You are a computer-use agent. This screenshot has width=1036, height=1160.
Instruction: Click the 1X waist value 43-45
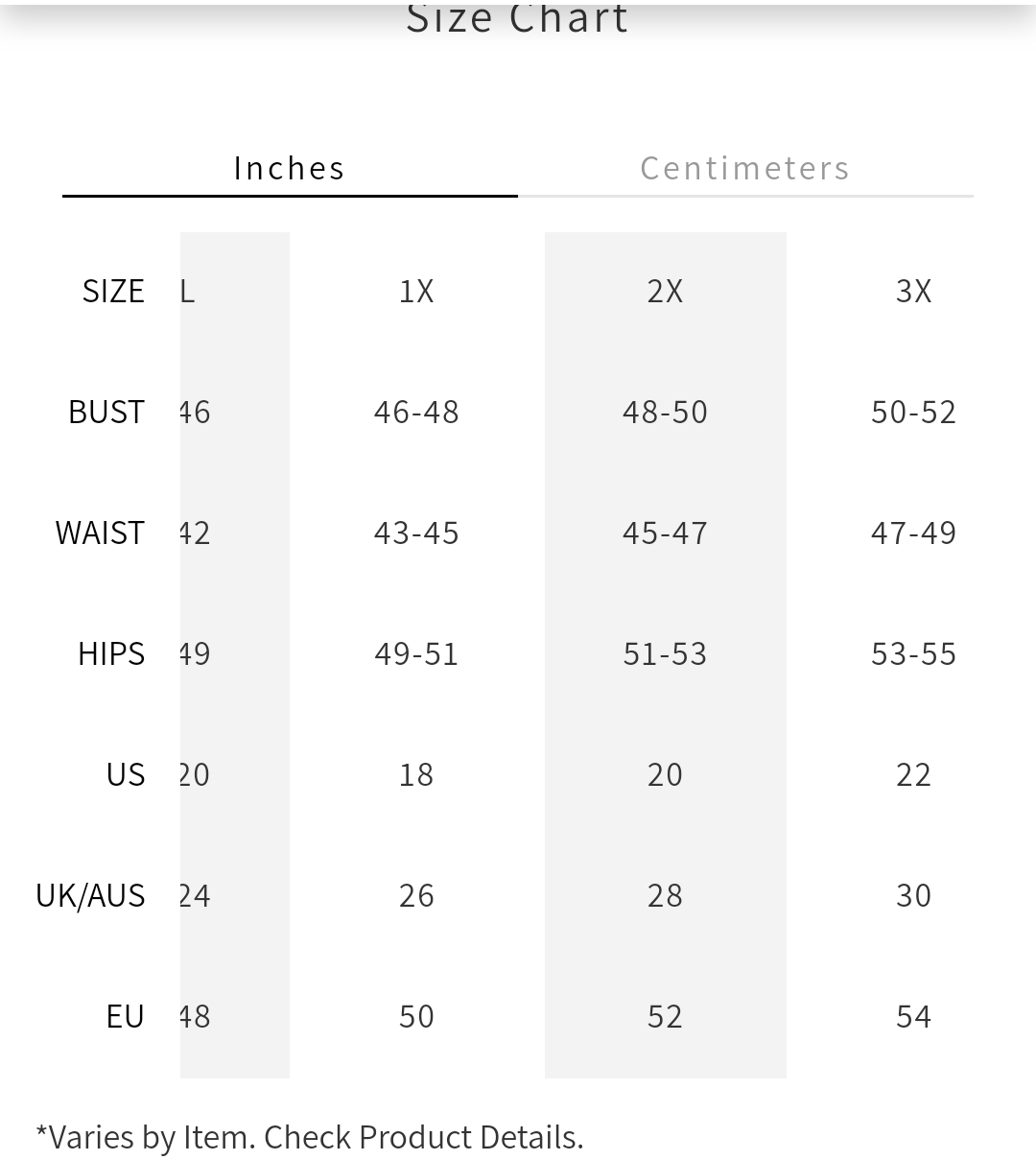point(416,533)
